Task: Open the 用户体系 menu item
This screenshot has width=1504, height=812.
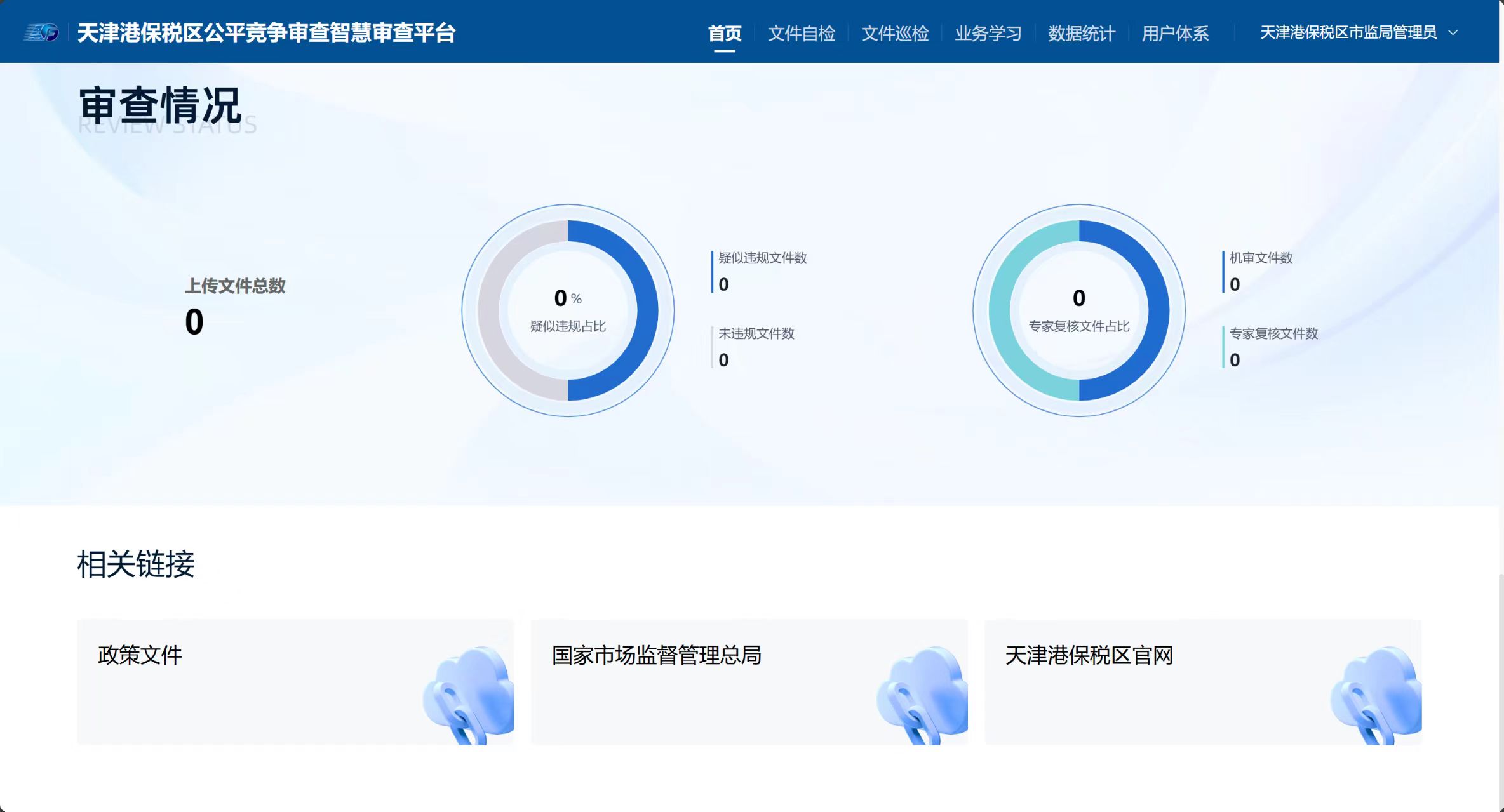Action: pos(1174,33)
